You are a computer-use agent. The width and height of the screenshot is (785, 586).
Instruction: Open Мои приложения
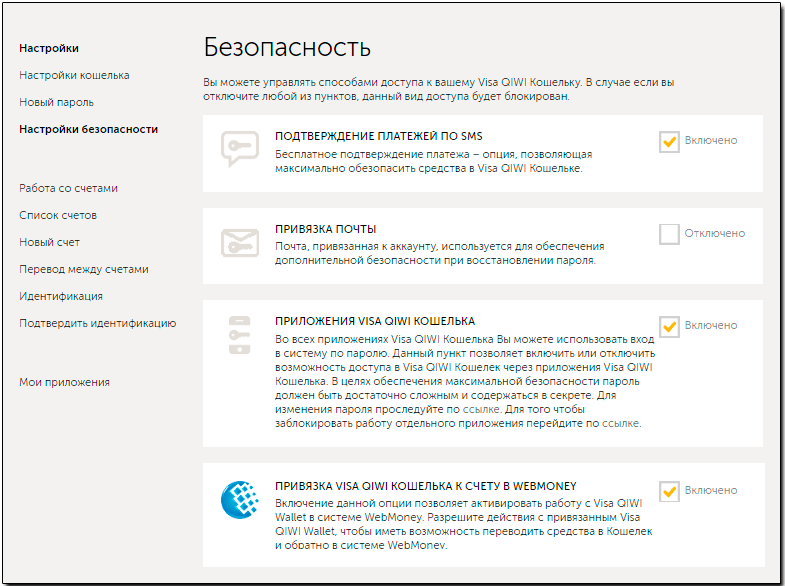click(x=65, y=382)
